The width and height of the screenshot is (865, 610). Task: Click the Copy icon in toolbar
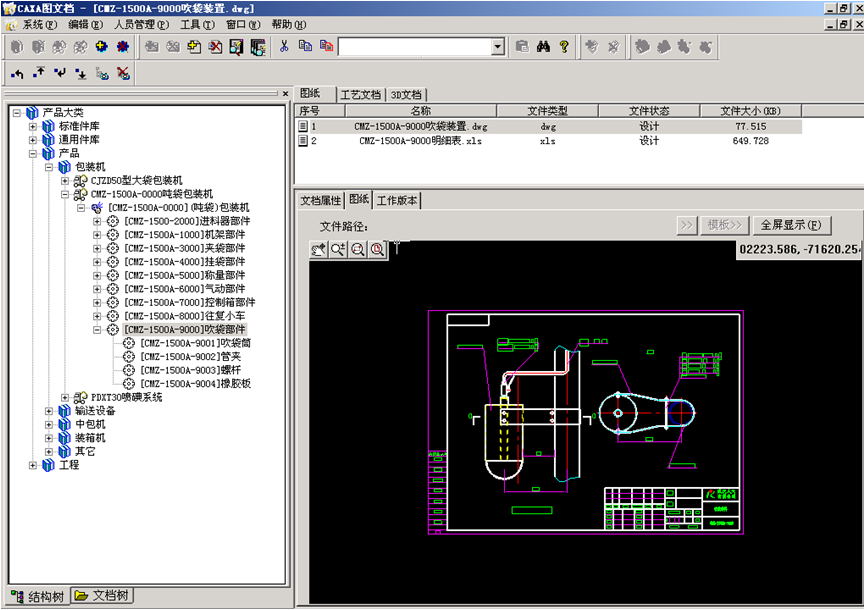pos(305,46)
